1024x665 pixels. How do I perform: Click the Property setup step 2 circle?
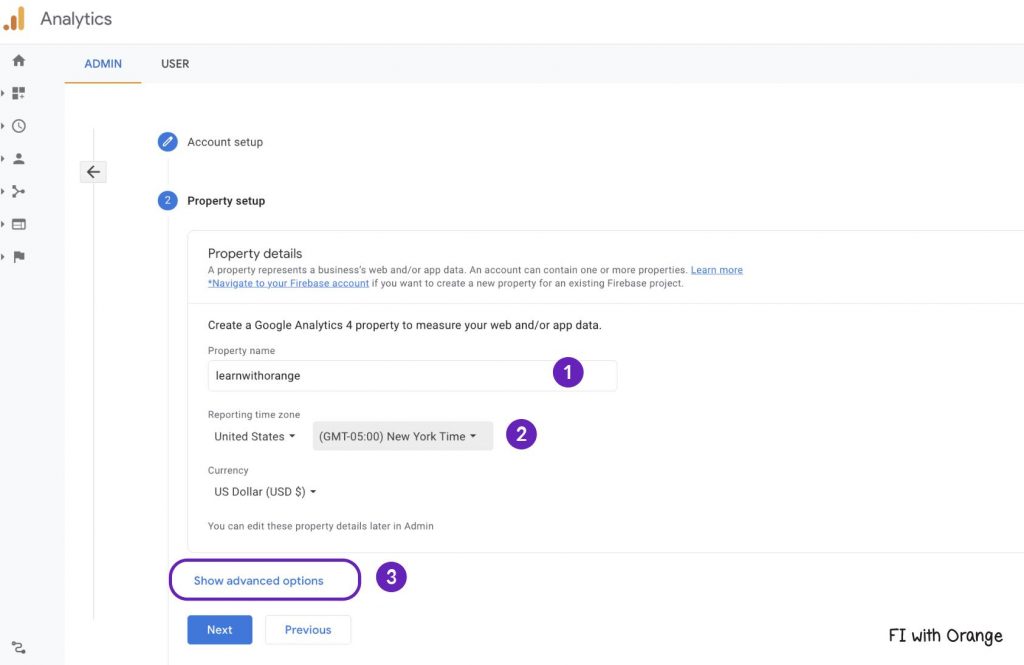point(168,200)
